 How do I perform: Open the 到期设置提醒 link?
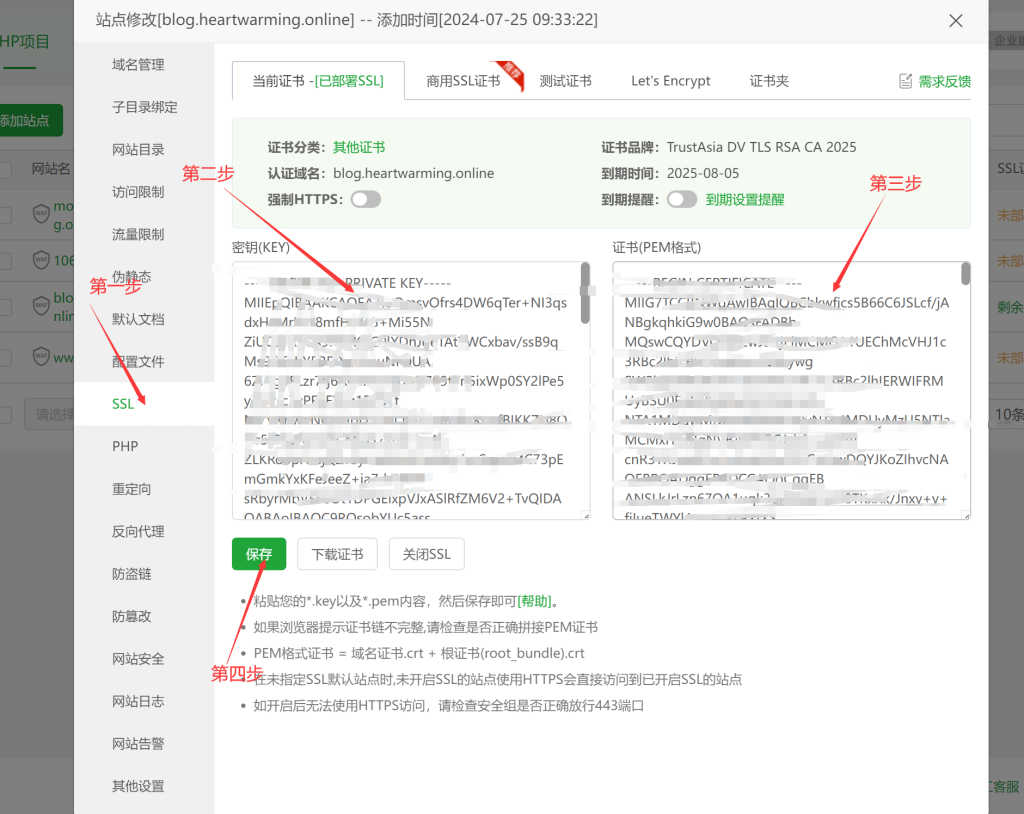(745, 199)
